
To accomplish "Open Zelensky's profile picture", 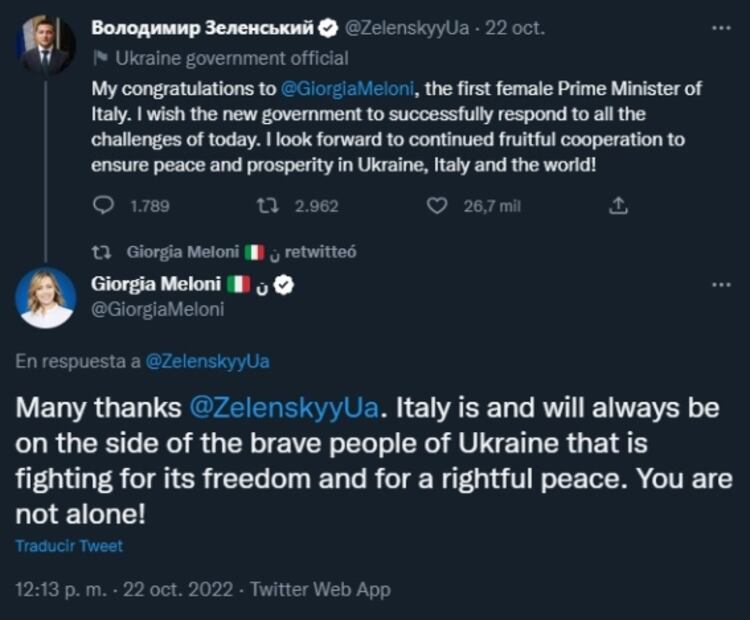I will pyautogui.click(x=45, y=46).
